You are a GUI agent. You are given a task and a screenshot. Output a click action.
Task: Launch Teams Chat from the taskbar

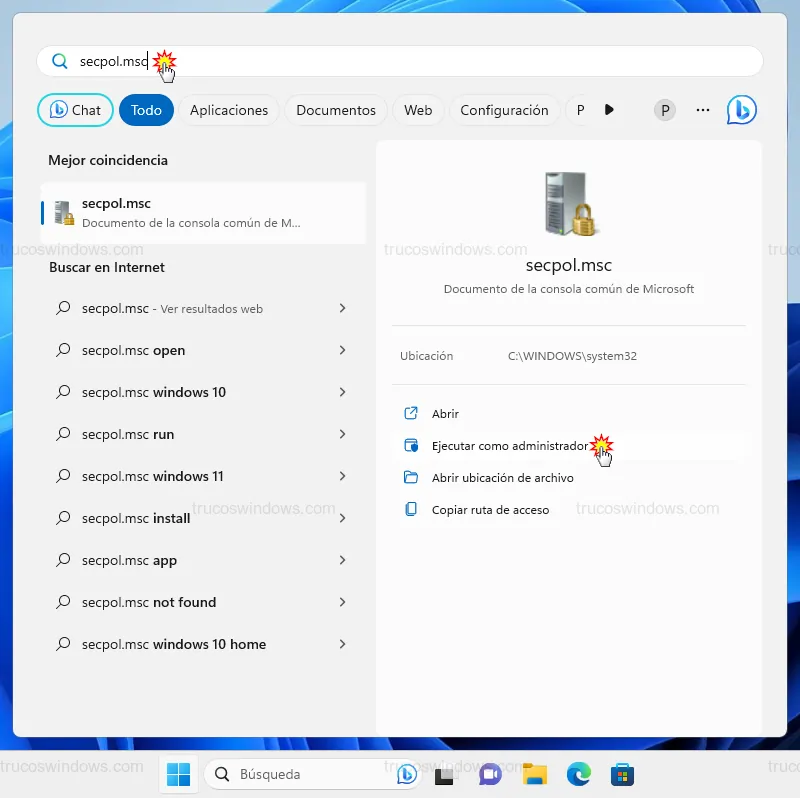[x=490, y=774]
